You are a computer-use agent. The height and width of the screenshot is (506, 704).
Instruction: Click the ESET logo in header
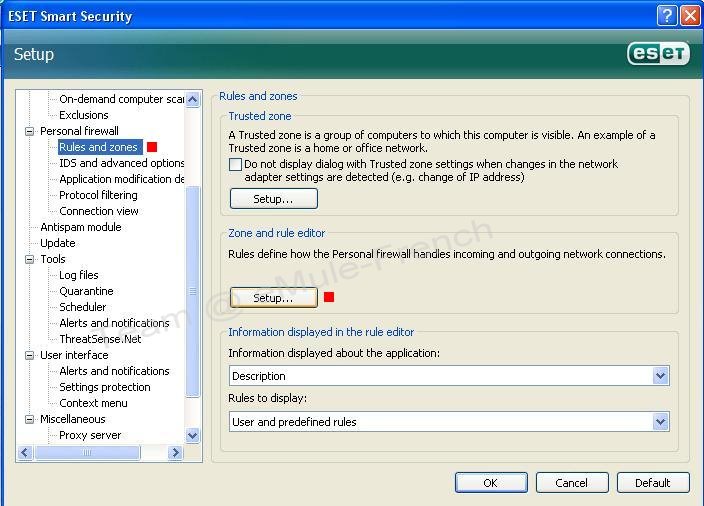[x=658, y=53]
